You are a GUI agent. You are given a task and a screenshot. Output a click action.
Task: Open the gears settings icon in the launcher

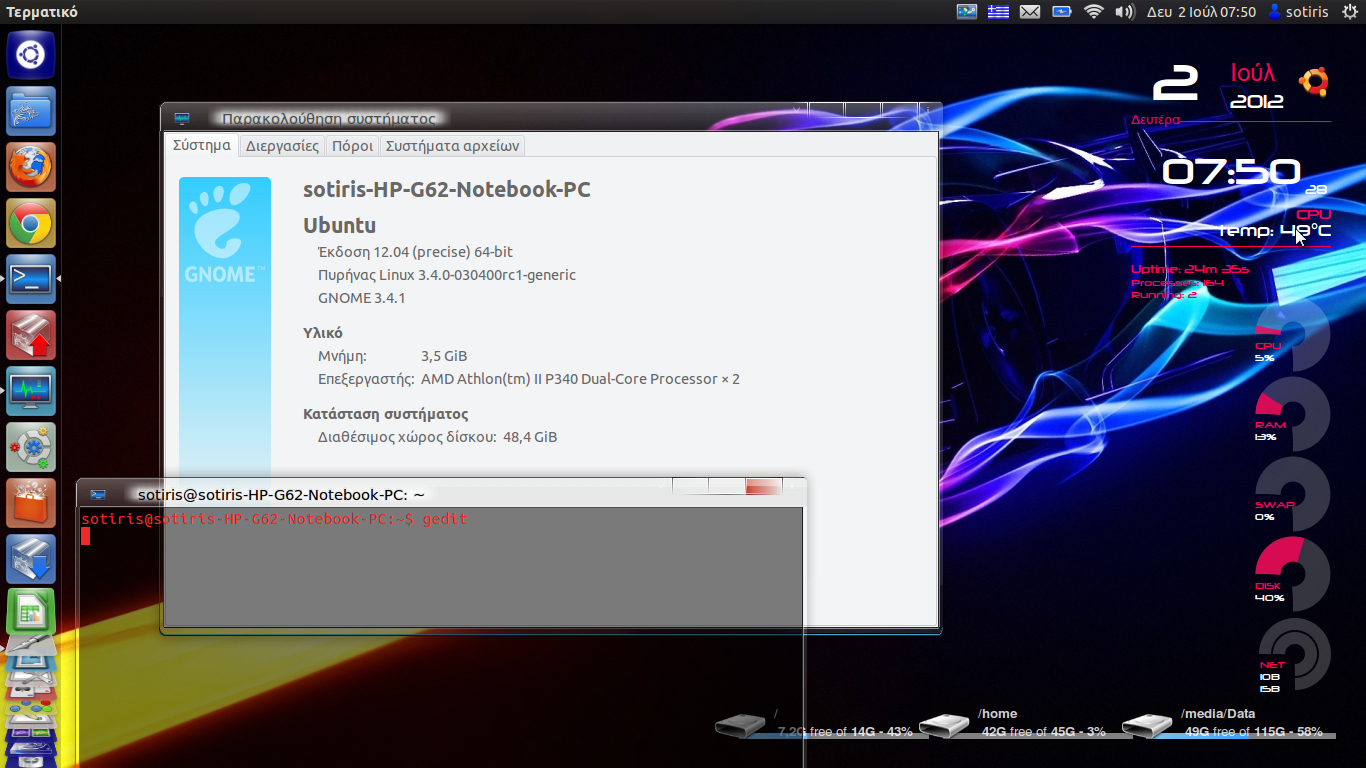pos(31,446)
